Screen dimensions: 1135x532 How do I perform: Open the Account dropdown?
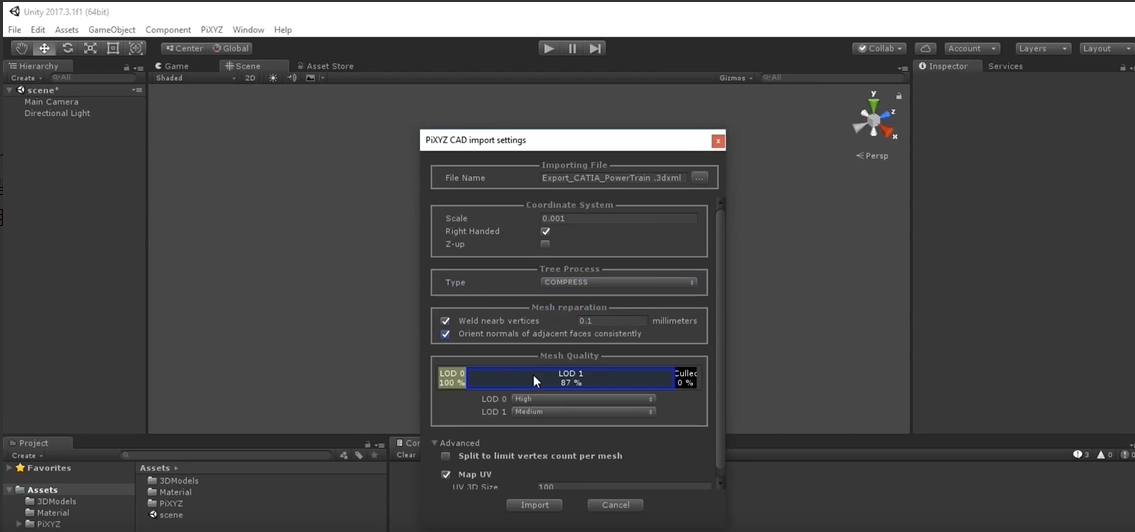coord(971,48)
